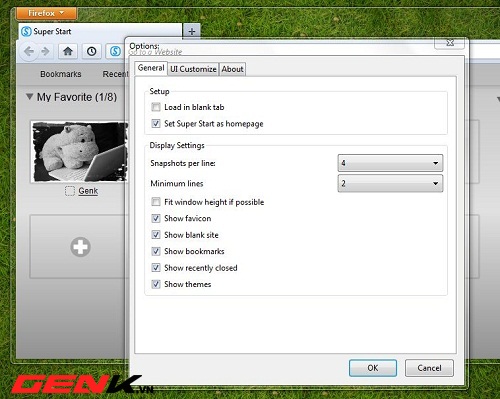Viewport: 500px width, 399px height.
Task: Open the Genk site thumbnail
Action: coord(79,152)
